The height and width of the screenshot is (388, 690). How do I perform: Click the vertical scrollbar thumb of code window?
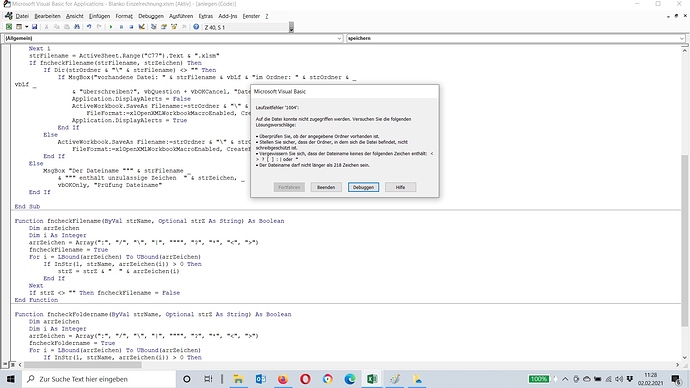point(684,240)
